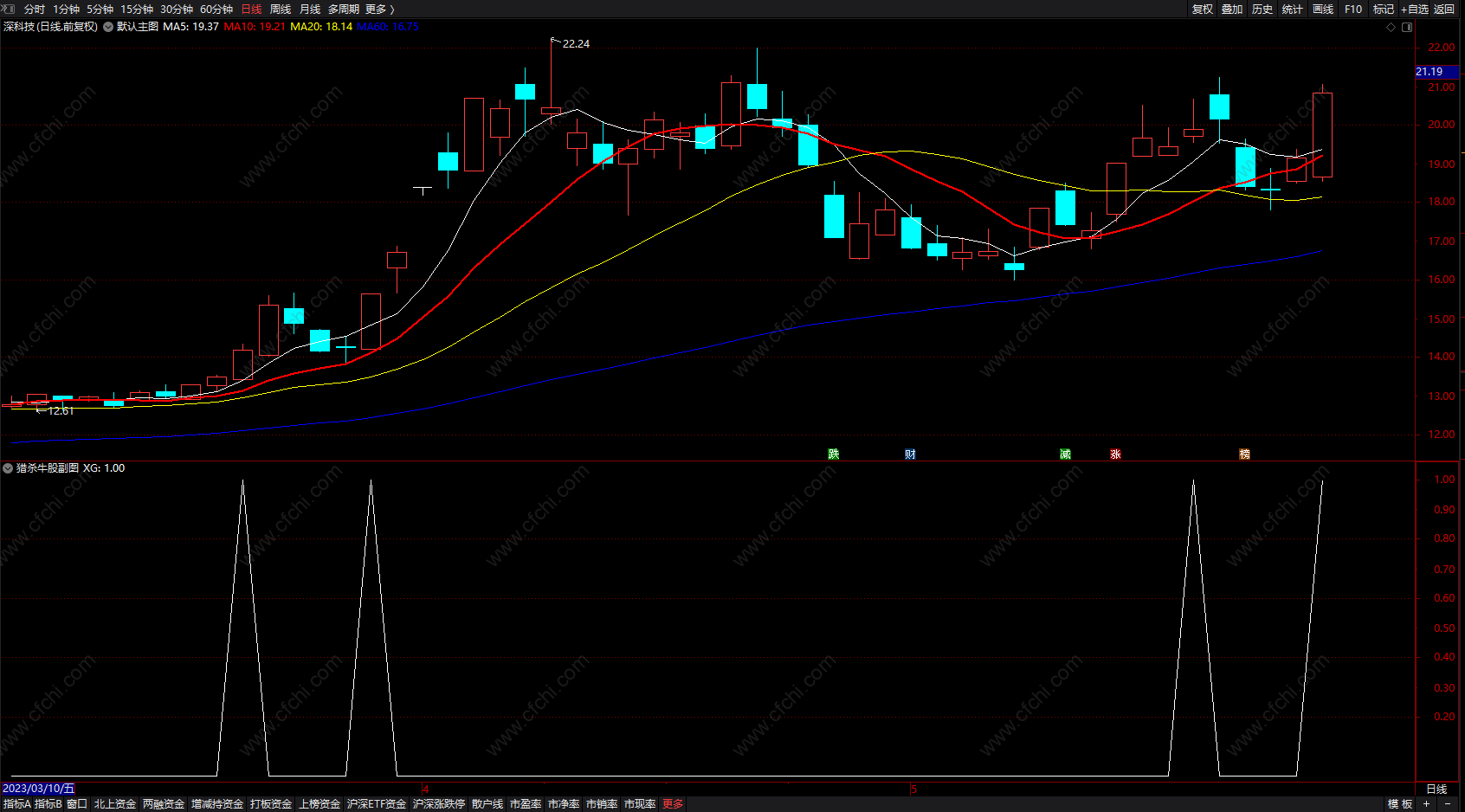The width and height of the screenshot is (1465, 812).
Task: Show 市净率 indicator
Action: [x=564, y=804]
